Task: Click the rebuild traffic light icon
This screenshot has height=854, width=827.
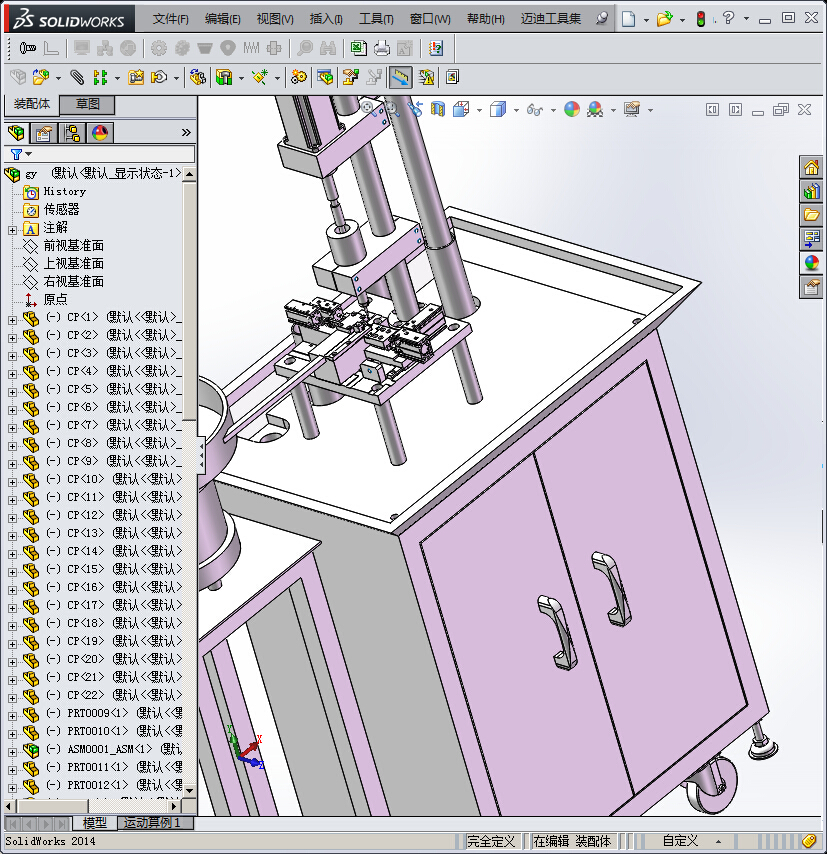Action: [701, 19]
